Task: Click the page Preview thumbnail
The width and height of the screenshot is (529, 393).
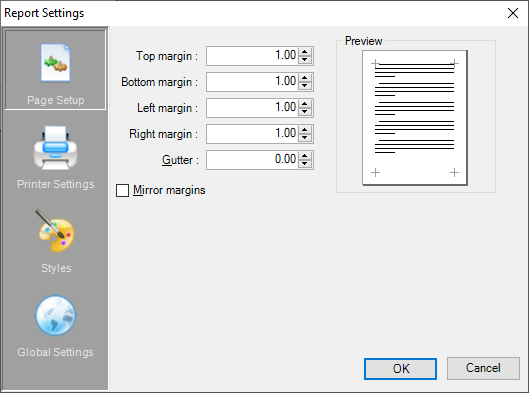Action: (x=415, y=118)
